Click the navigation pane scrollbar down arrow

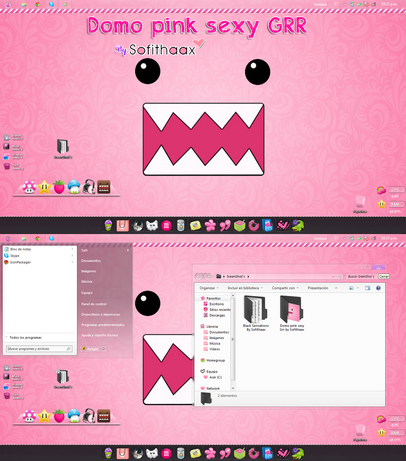pyautogui.click(x=233, y=388)
